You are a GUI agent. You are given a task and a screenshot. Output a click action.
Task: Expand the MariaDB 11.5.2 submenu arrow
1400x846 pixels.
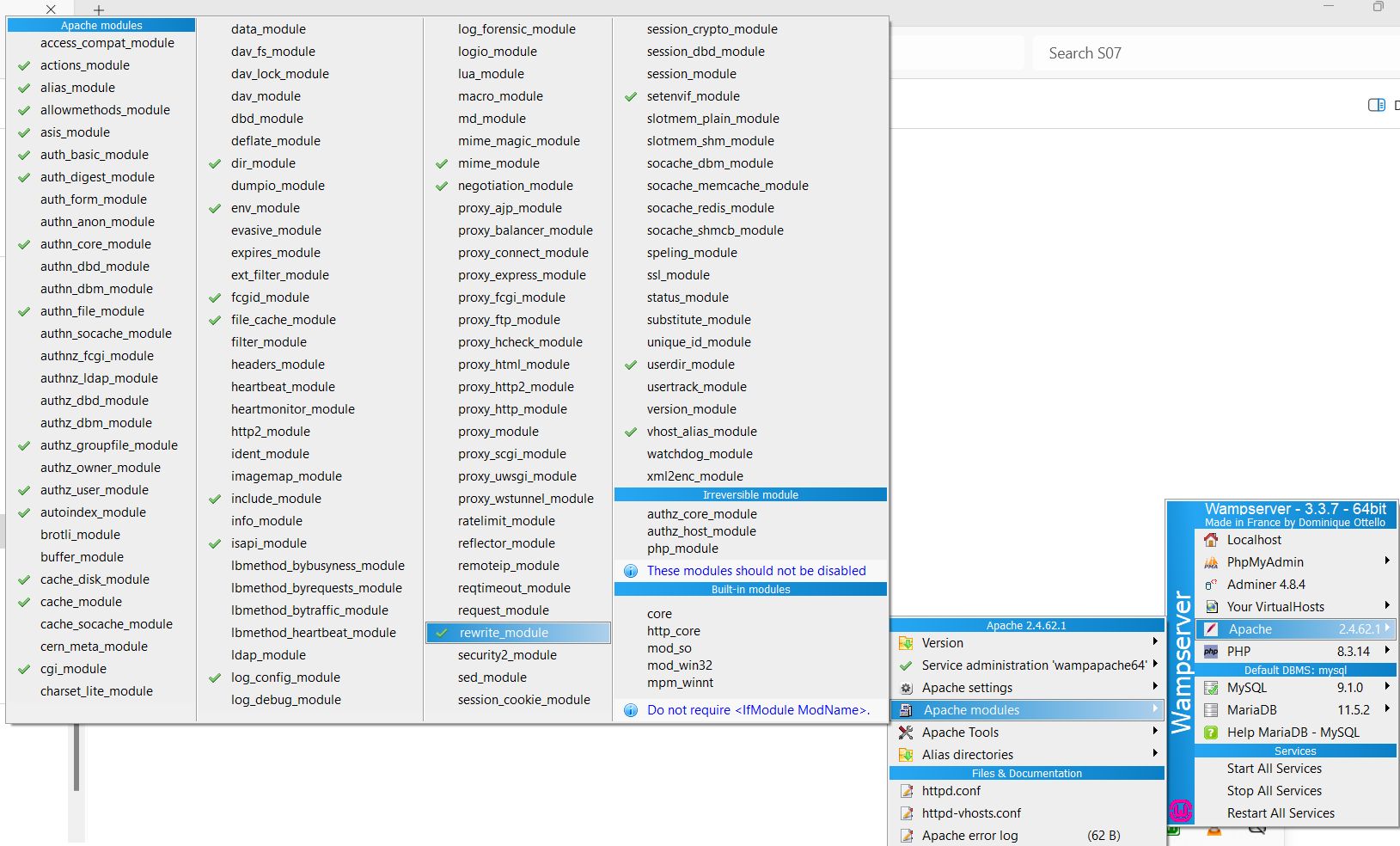pyautogui.click(x=1387, y=708)
